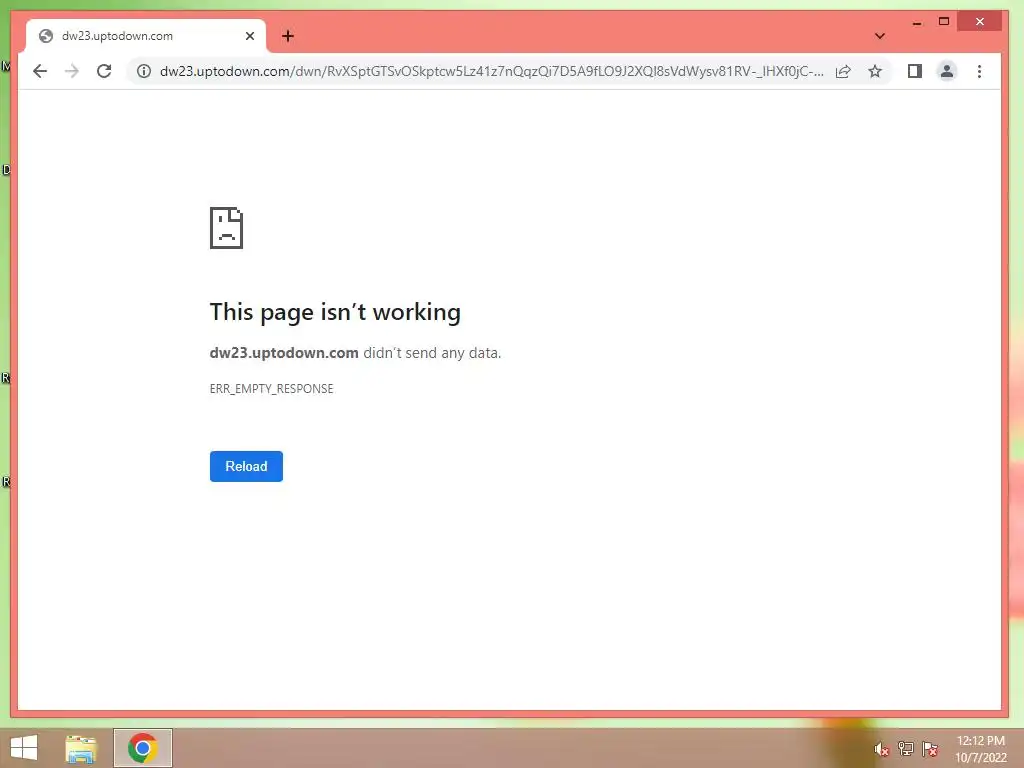Image resolution: width=1024 pixels, height=768 pixels.
Task: Open the Windows Start button
Action: pyautogui.click(x=24, y=748)
